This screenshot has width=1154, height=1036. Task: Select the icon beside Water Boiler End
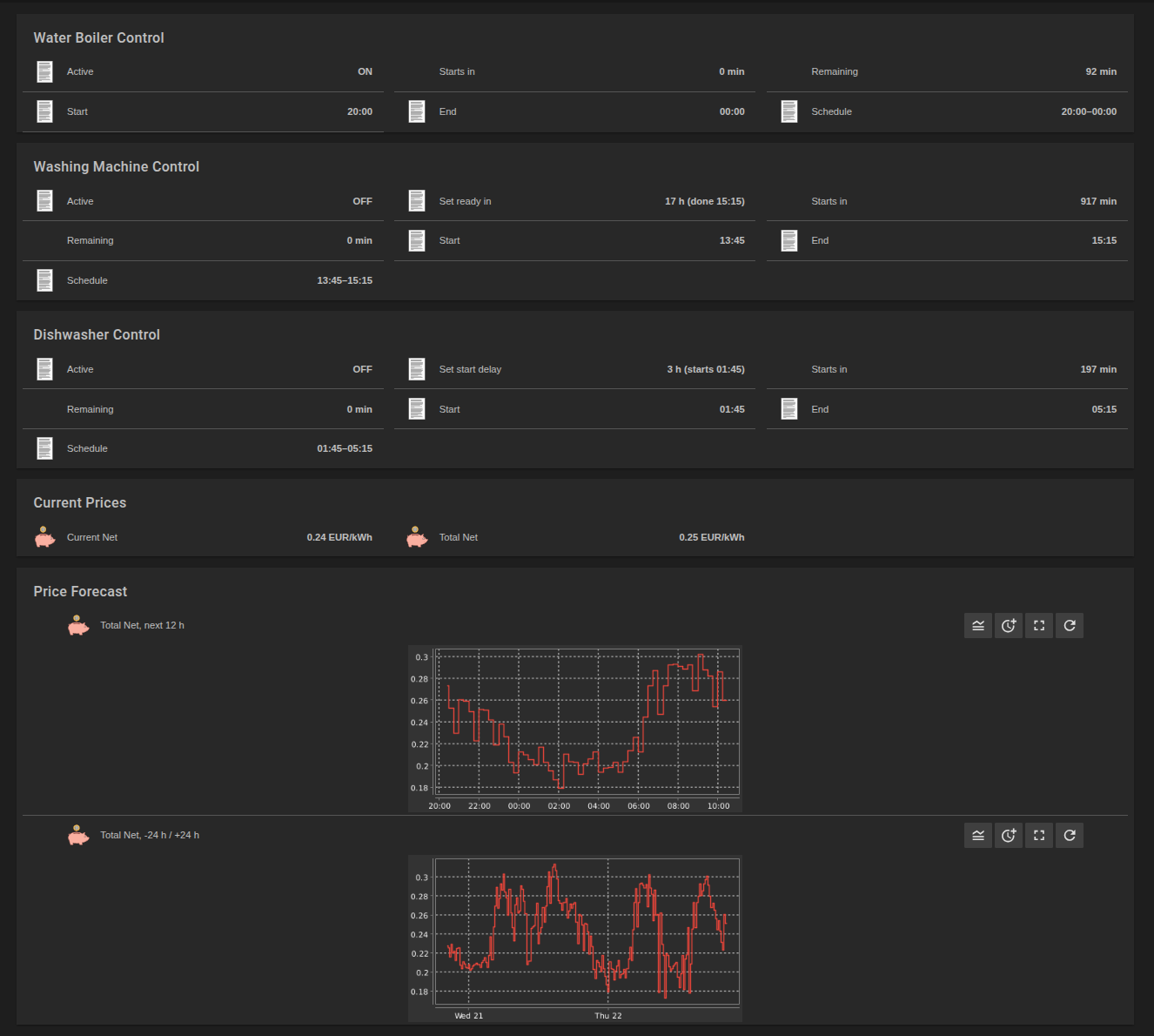point(417,111)
